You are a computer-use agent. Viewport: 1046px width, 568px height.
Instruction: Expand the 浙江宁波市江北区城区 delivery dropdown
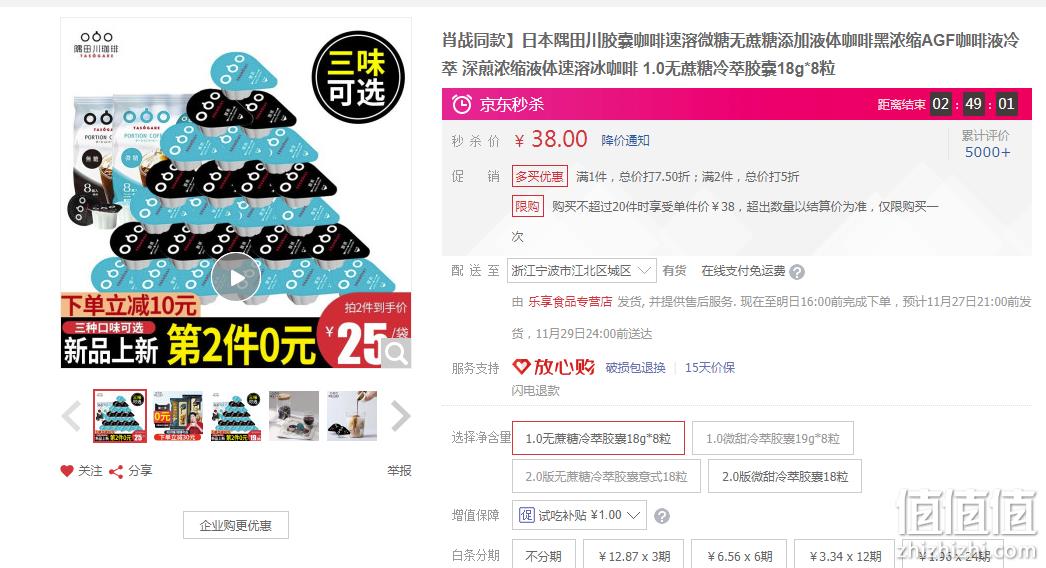[x=582, y=271]
